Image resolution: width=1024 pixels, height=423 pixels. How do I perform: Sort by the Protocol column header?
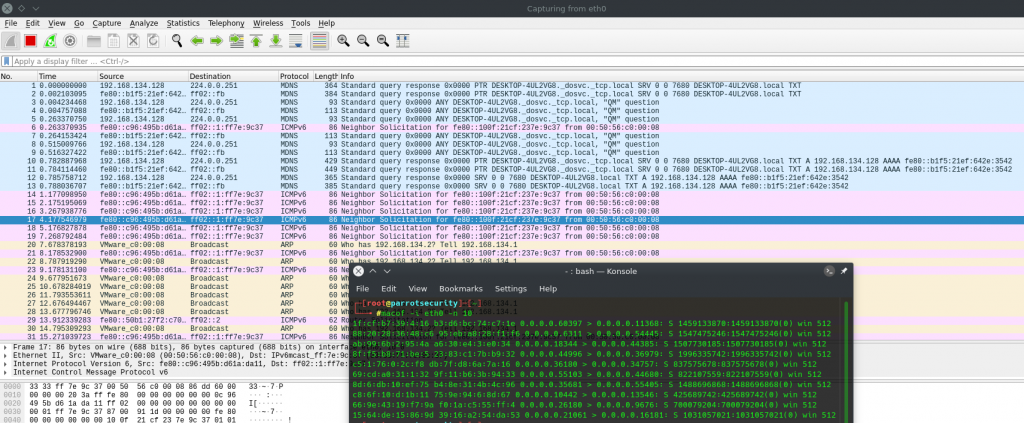pyautogui.click(x=296, y=76)
